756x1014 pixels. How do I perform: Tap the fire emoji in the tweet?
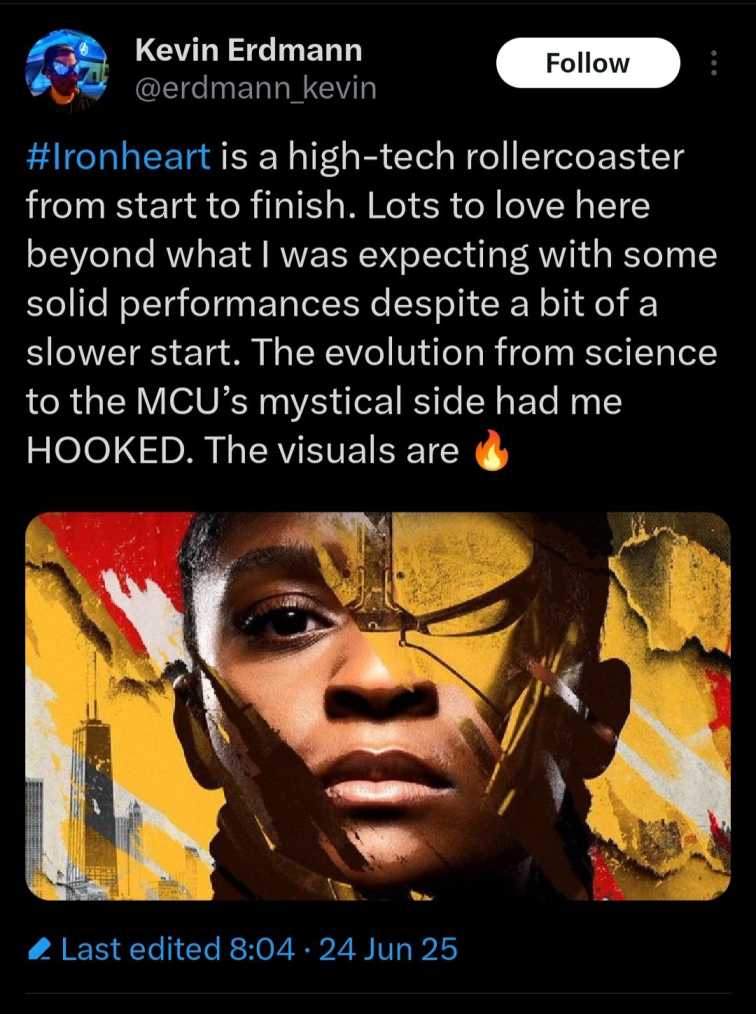click(492, 449)
